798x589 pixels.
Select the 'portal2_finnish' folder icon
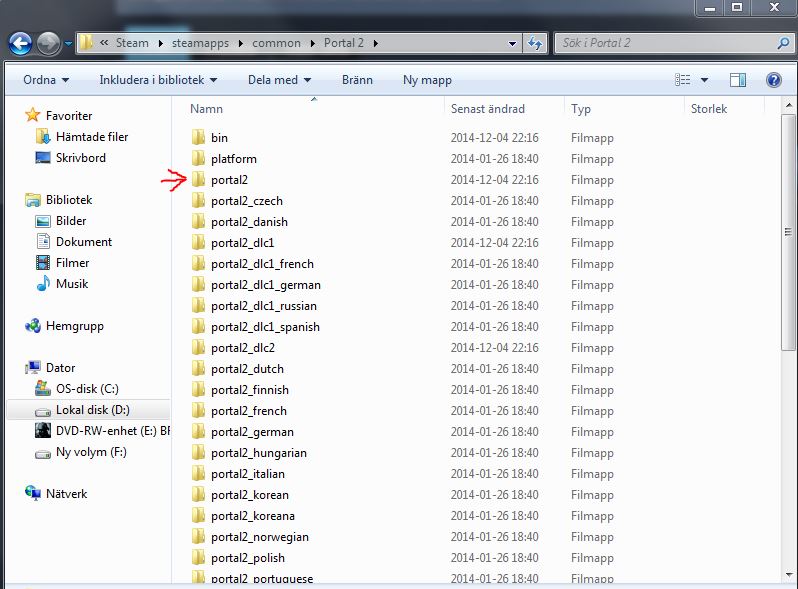[198, 389]
